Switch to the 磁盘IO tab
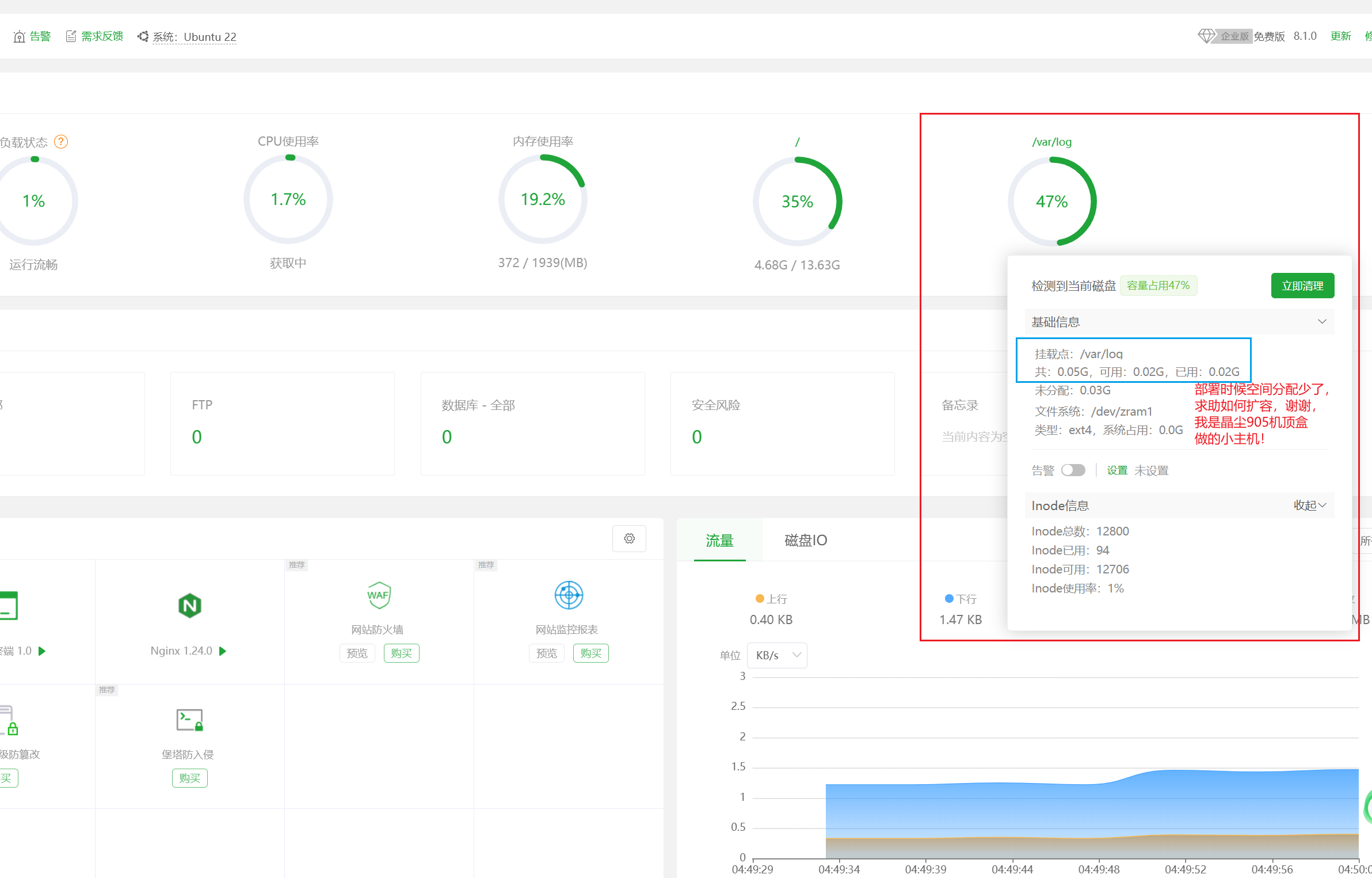This screenshot has height=878, width=1372. pyautogui.click(x=806, y=540)
